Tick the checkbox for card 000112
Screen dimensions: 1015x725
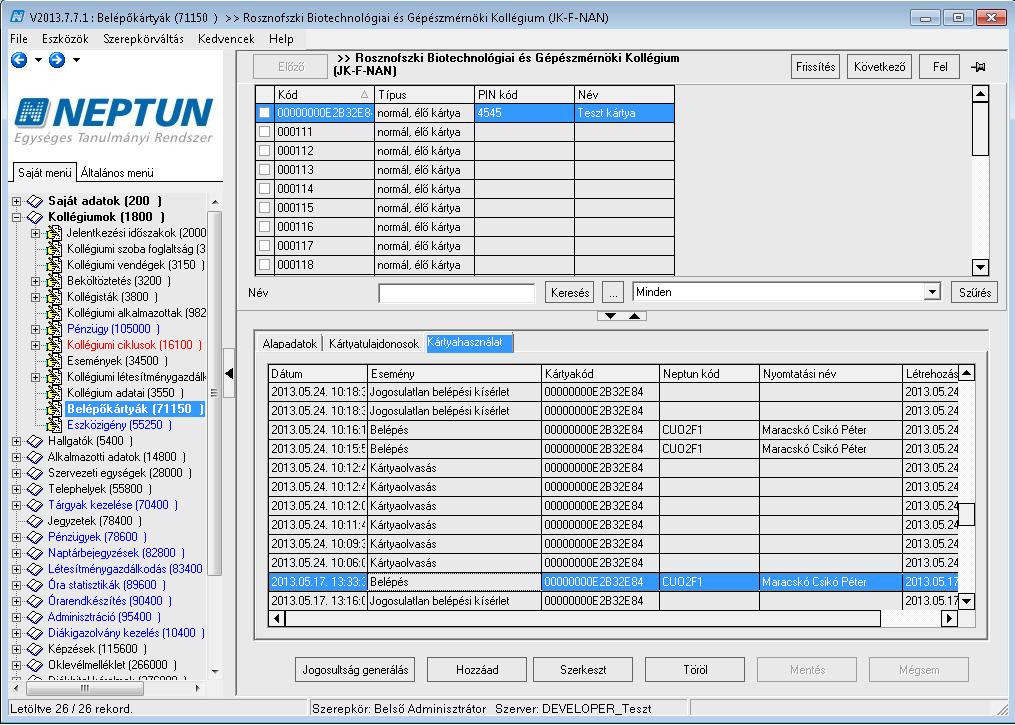click(264, 151)
